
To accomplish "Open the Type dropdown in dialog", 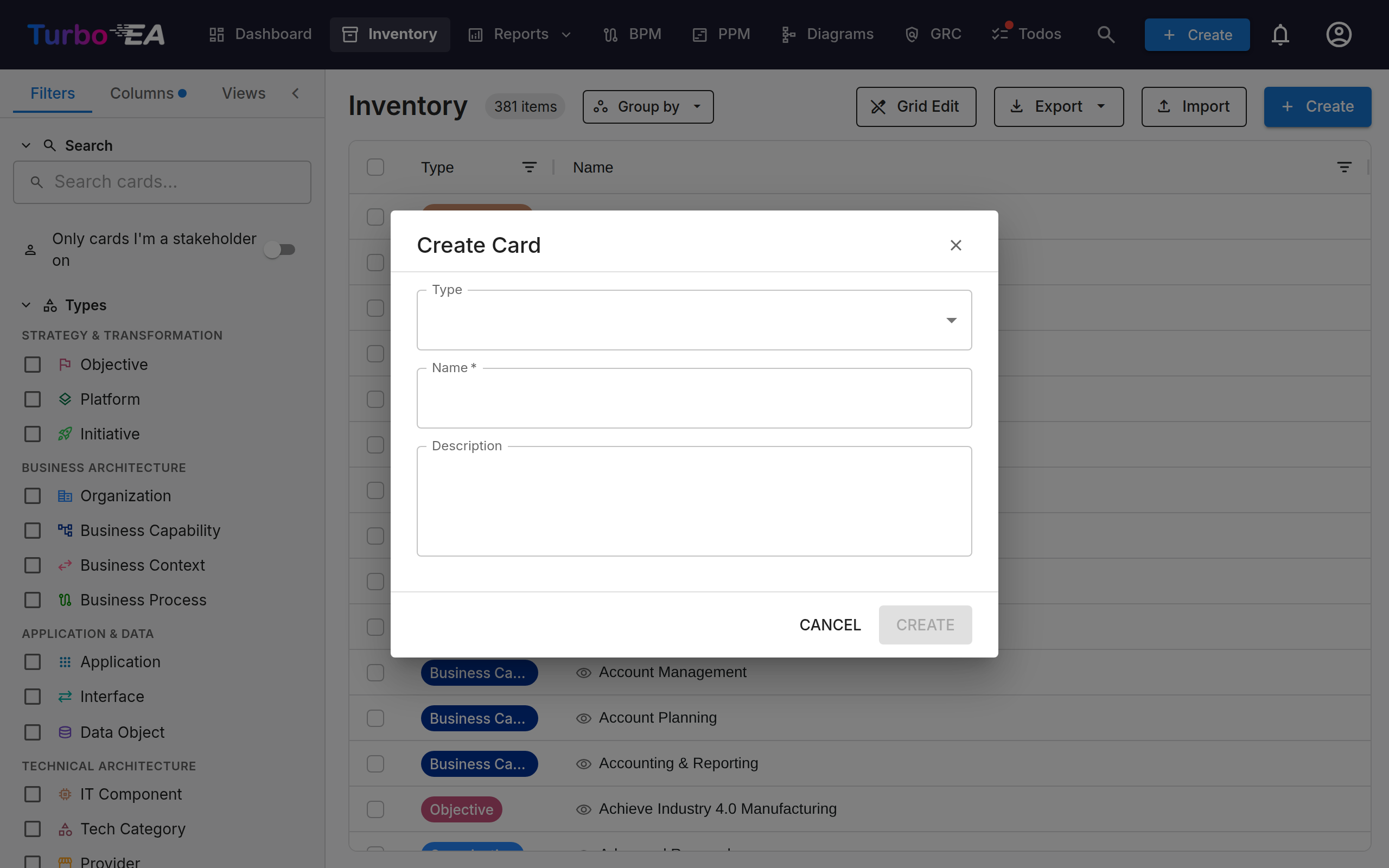I will coord(694,320).
